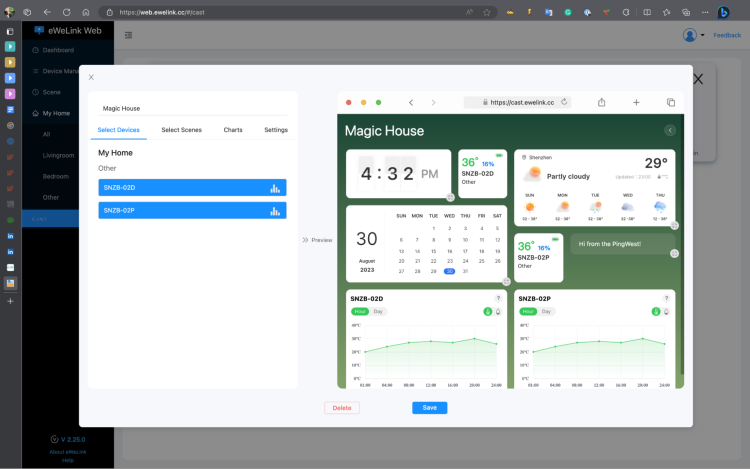
Task: Select Day view on SNZB-02P chart
Action: [546, 312]
